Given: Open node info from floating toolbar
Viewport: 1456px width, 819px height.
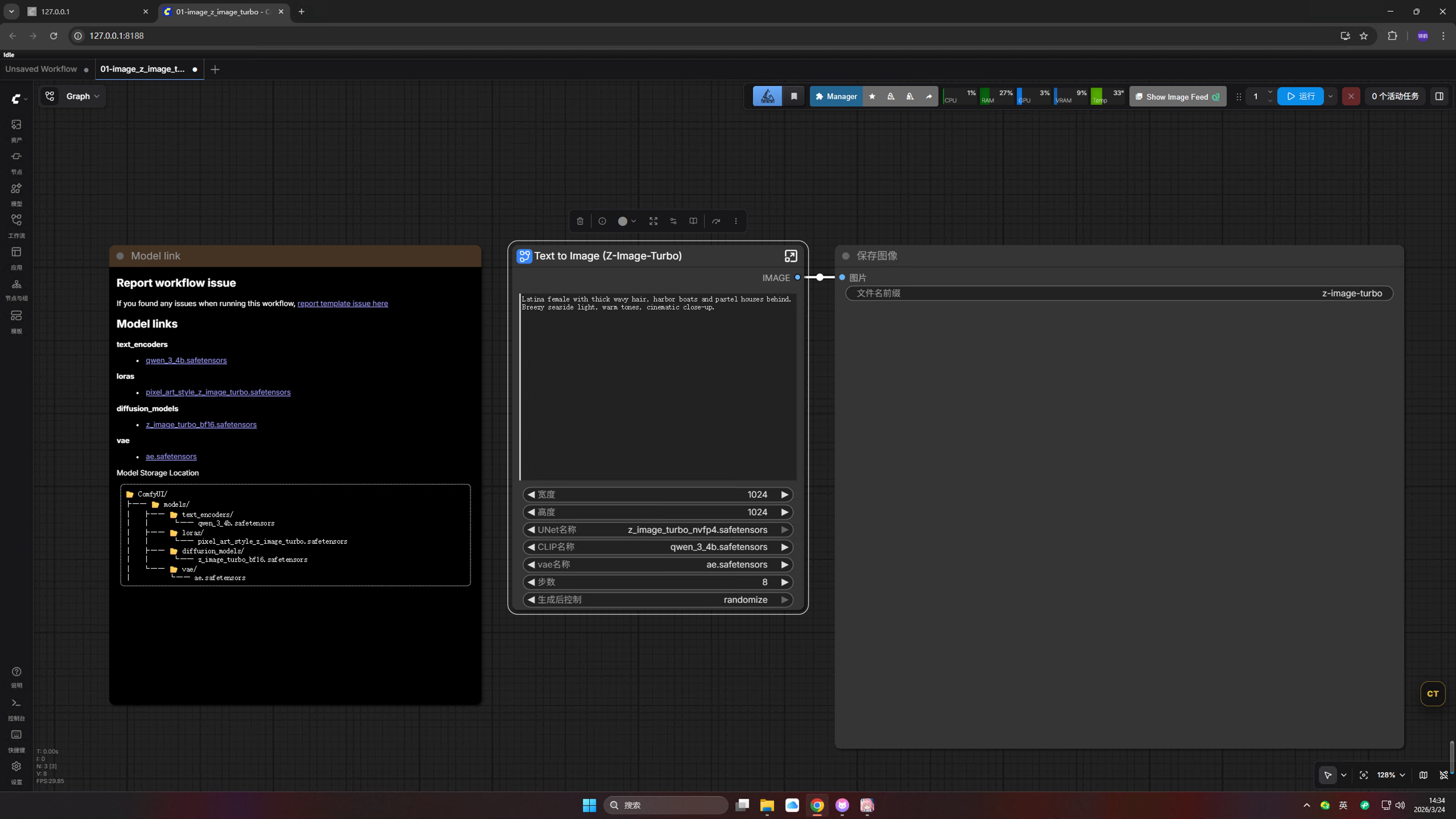Looking at the screenshot, I should 602,221.
